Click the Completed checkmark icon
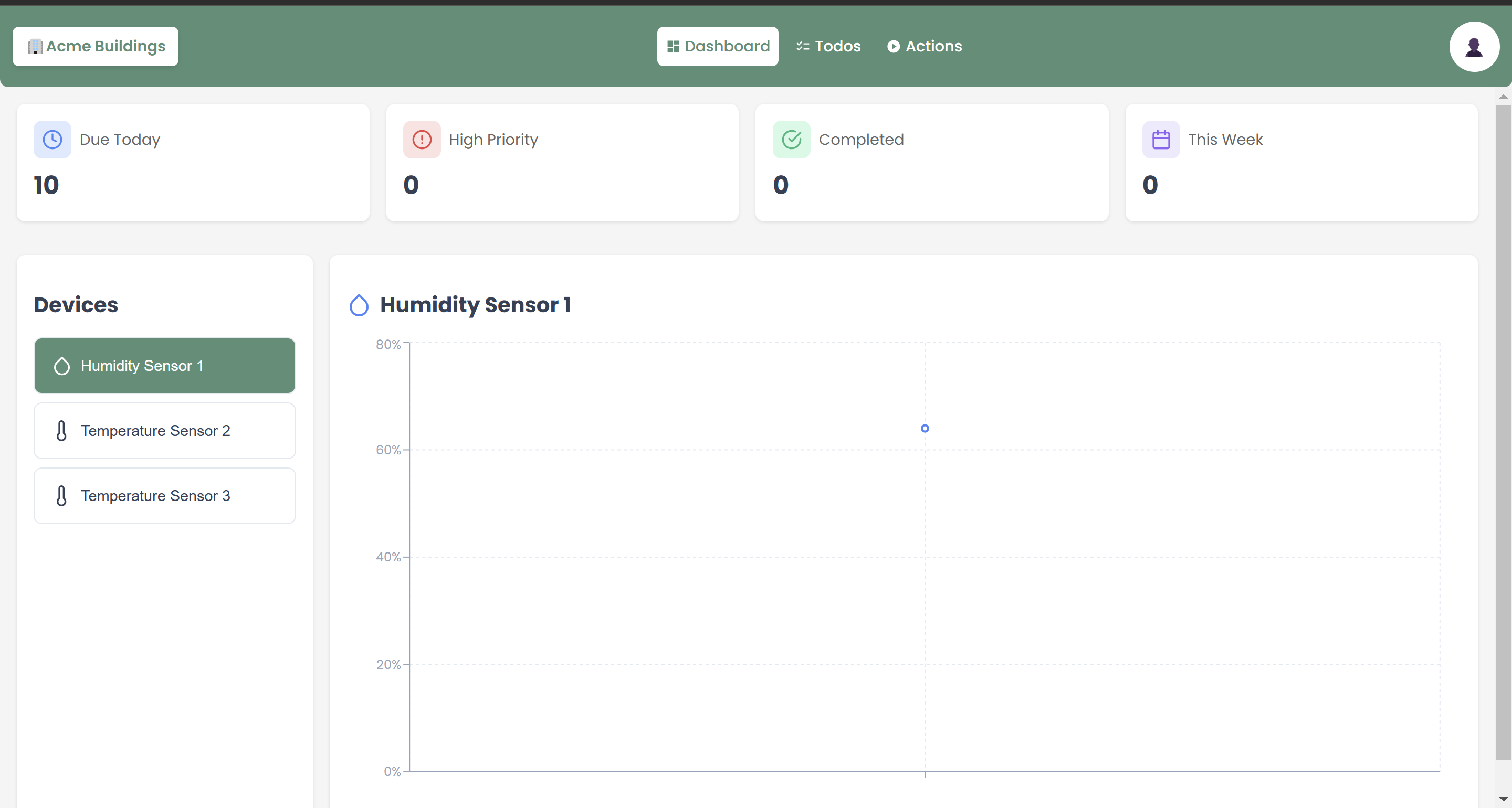1512x808 pixels. click(791, 140)
